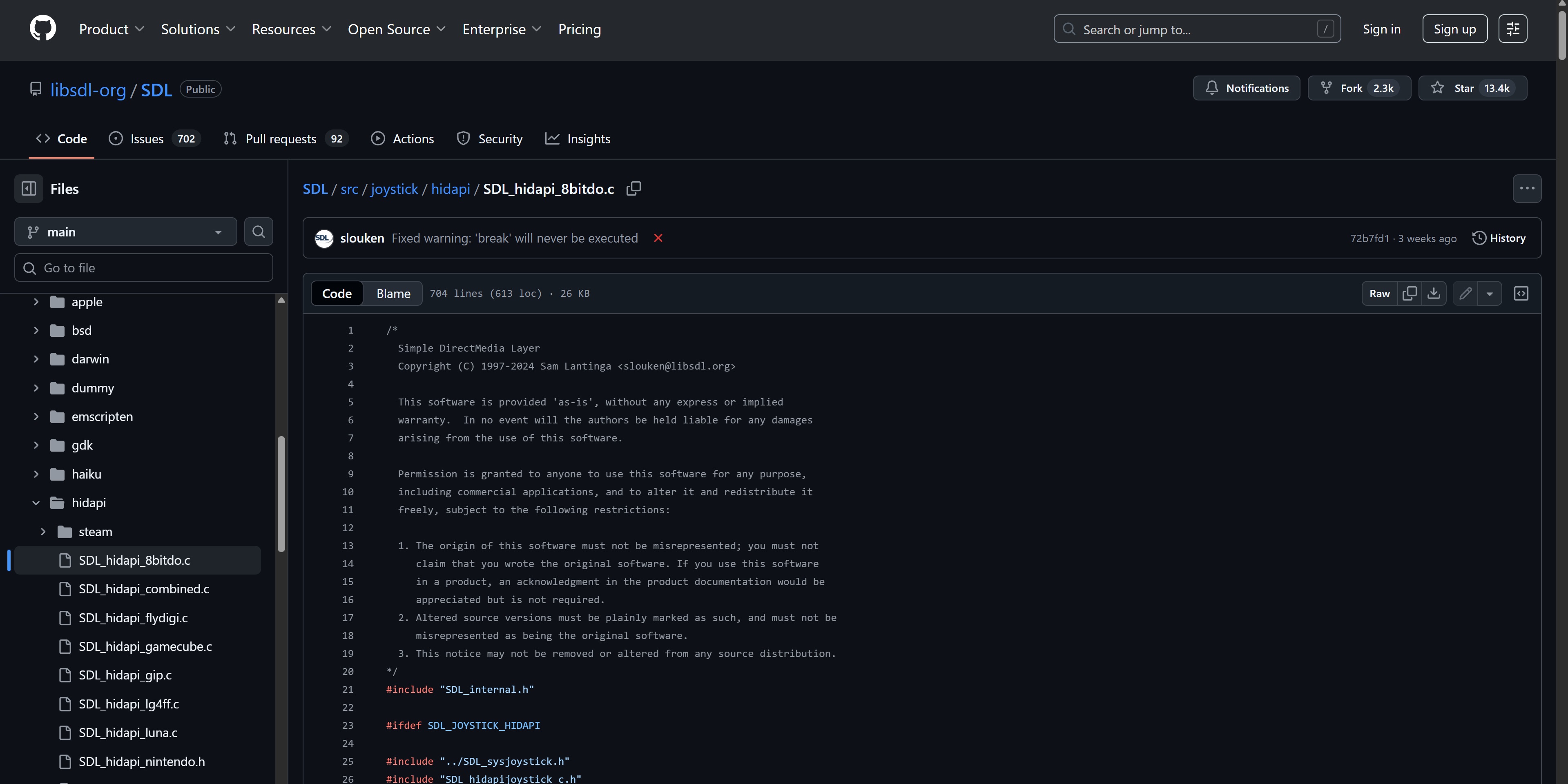Open symbols panel icon
This screenshot has width=1568, height=784.
(x=1521, y=294)
